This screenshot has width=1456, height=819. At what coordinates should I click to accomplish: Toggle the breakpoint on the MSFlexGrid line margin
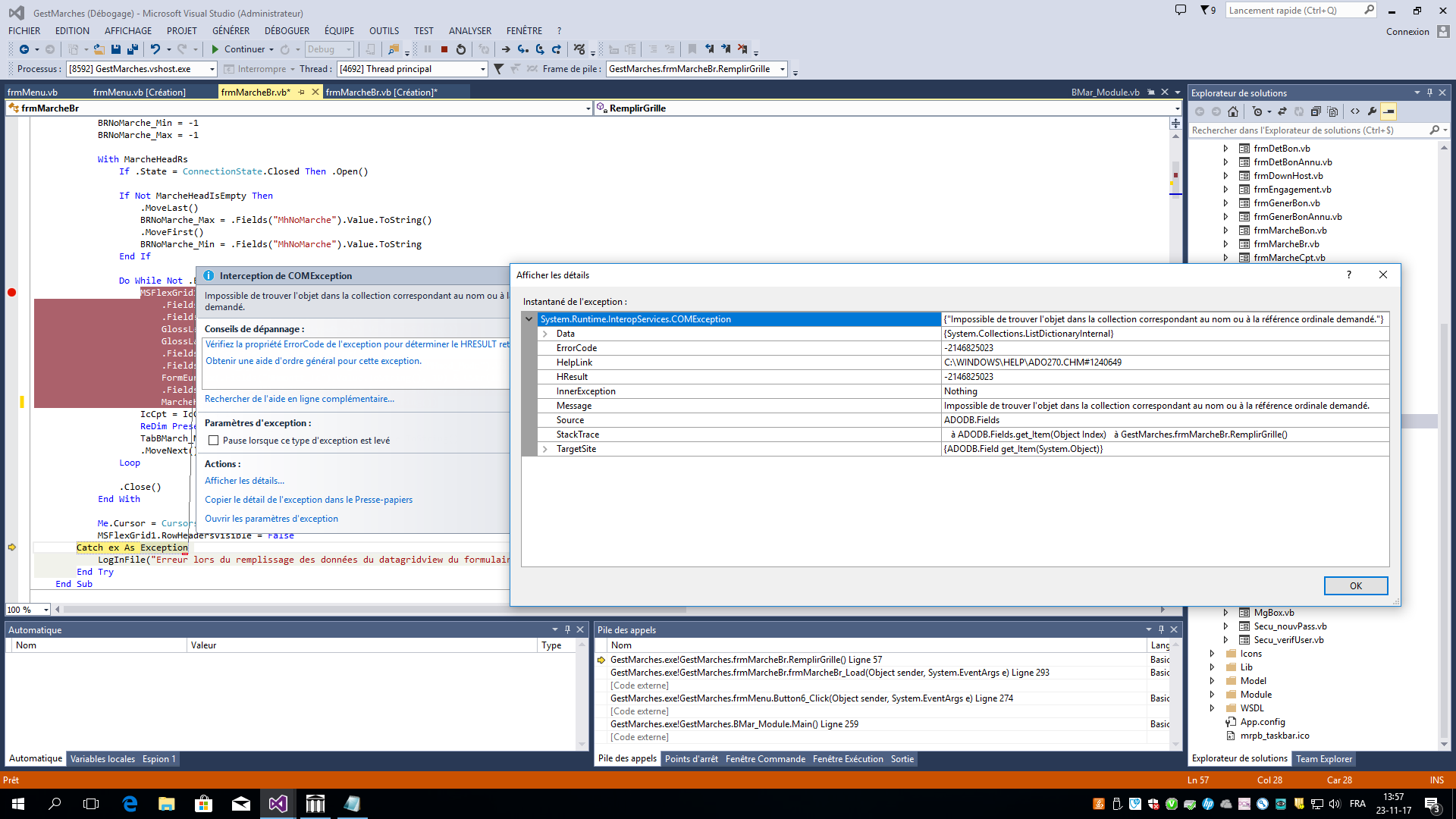click(x=11, y=293)
